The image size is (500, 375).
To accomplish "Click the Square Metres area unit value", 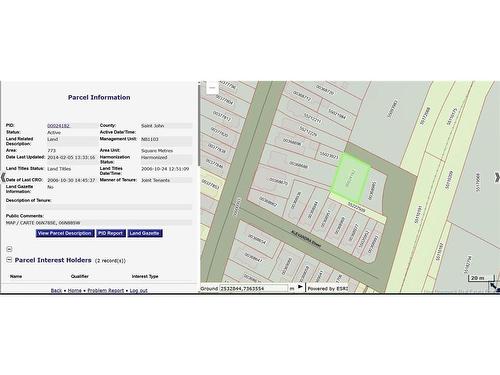I will pos(157,151).
